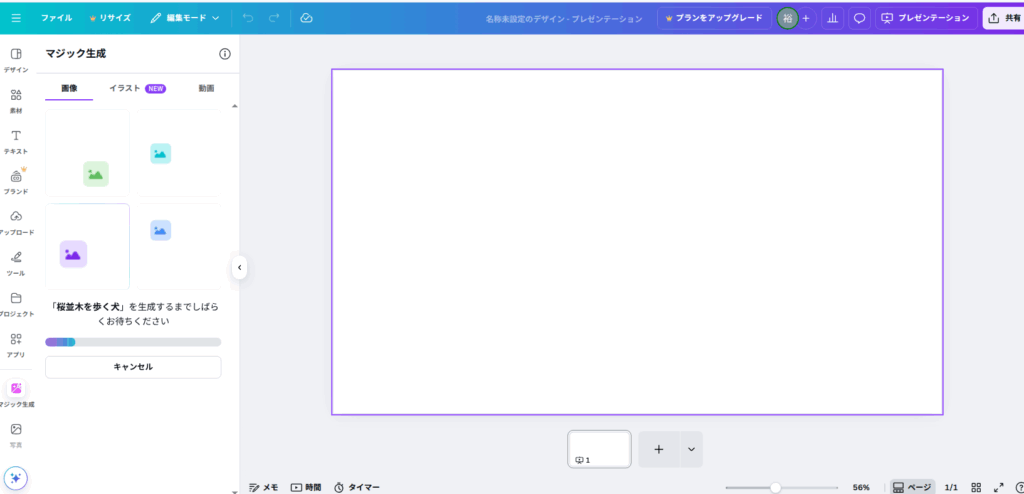Click the panel scrollbar up arrow
Image resolution: width=1024 pixels, height=494 pixels.
(234, 106)
